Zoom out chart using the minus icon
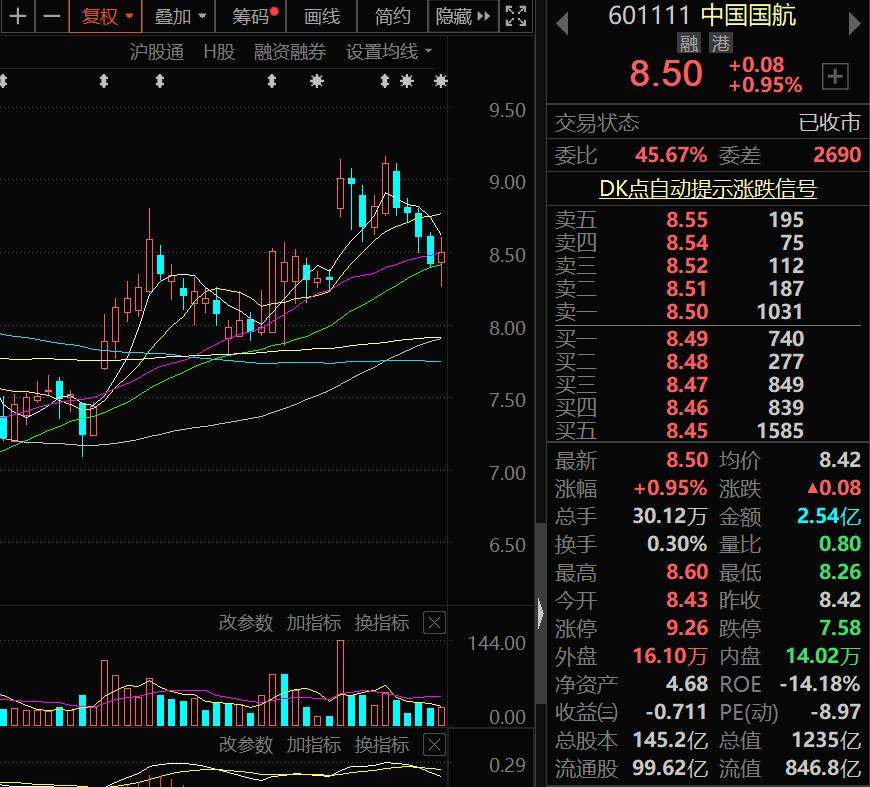 (50, 17)
